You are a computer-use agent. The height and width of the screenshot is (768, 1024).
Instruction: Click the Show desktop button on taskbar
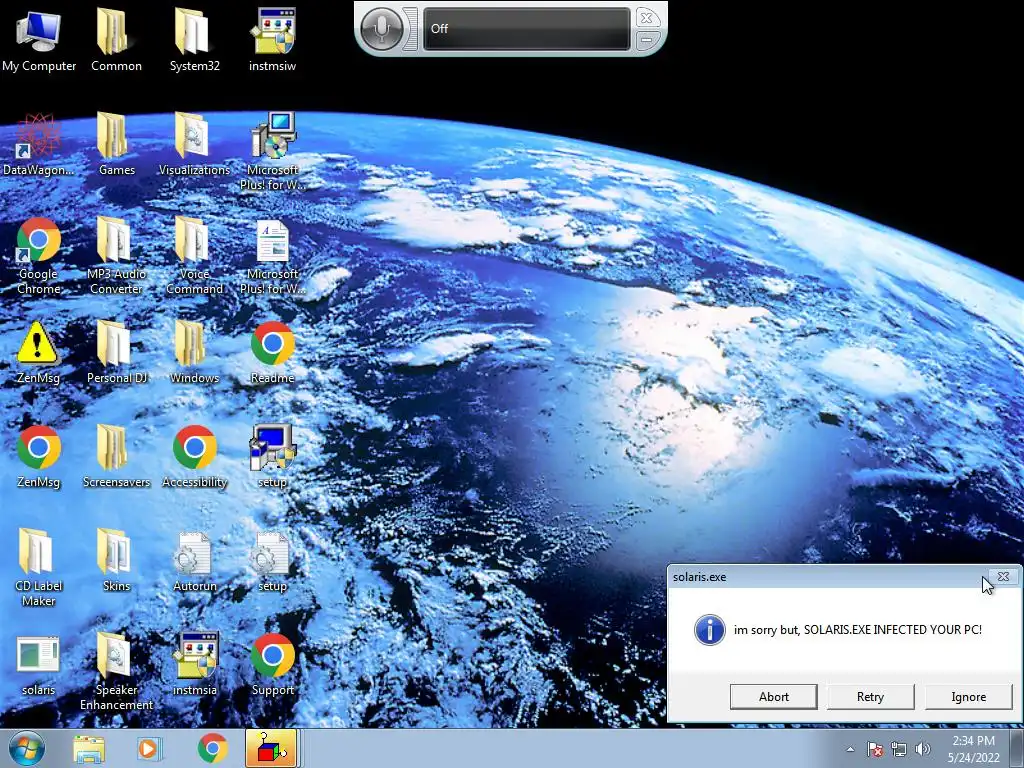coord(1017,749)
